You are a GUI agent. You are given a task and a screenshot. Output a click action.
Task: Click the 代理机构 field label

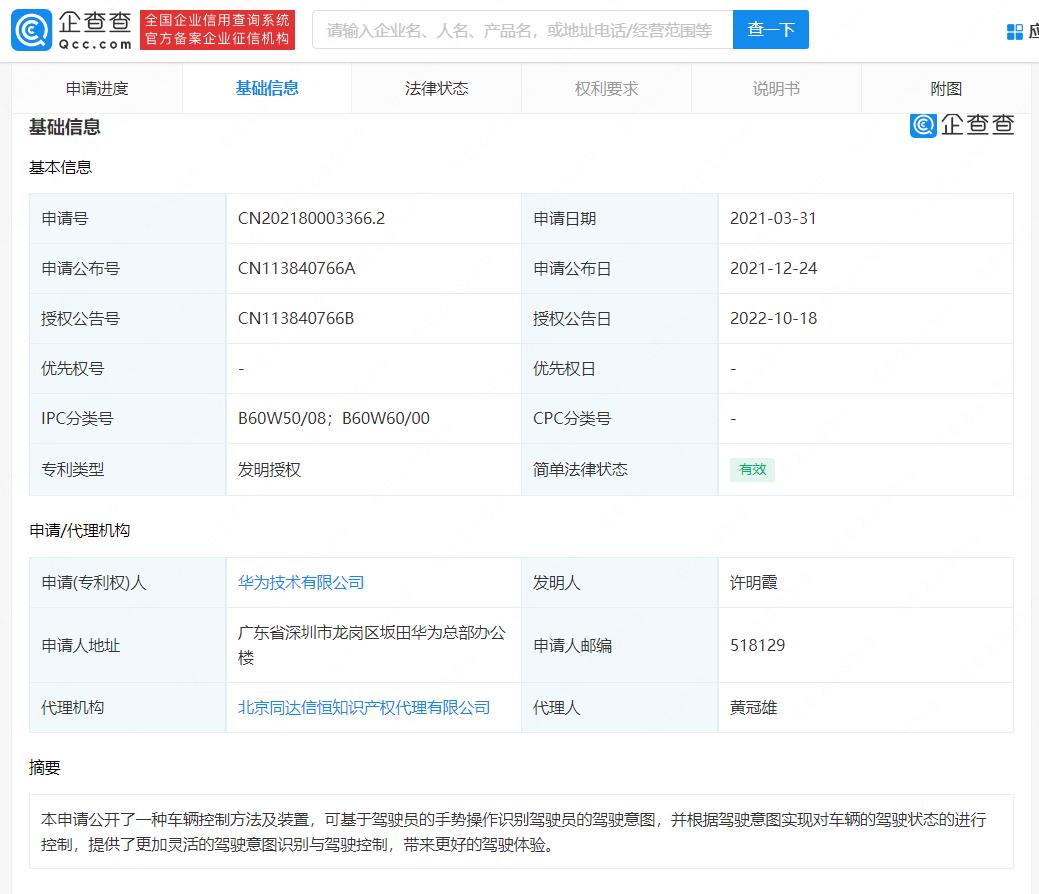(72, 708)
